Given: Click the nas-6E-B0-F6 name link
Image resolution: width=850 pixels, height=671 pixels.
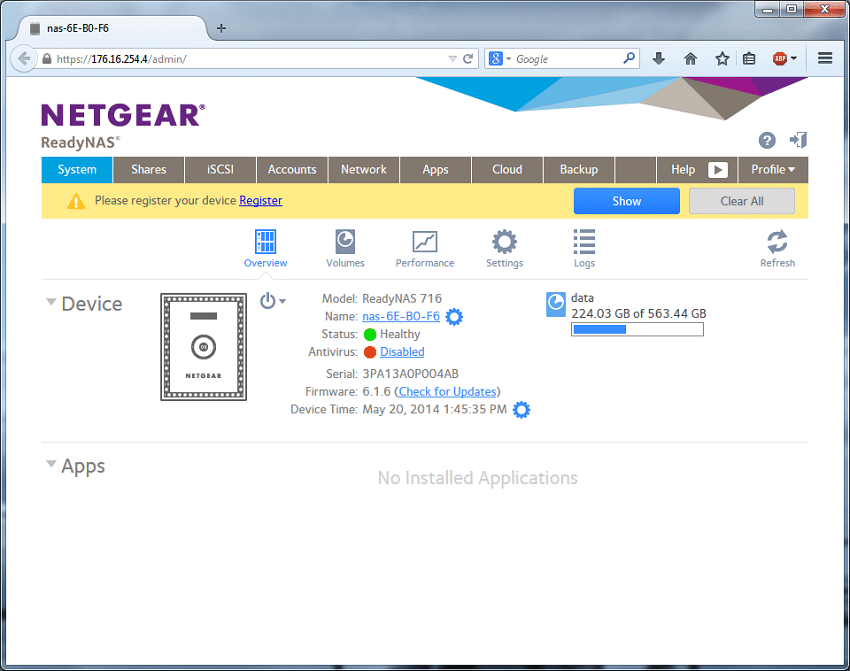Looking at the screenshot, I should tap(401, 317).
